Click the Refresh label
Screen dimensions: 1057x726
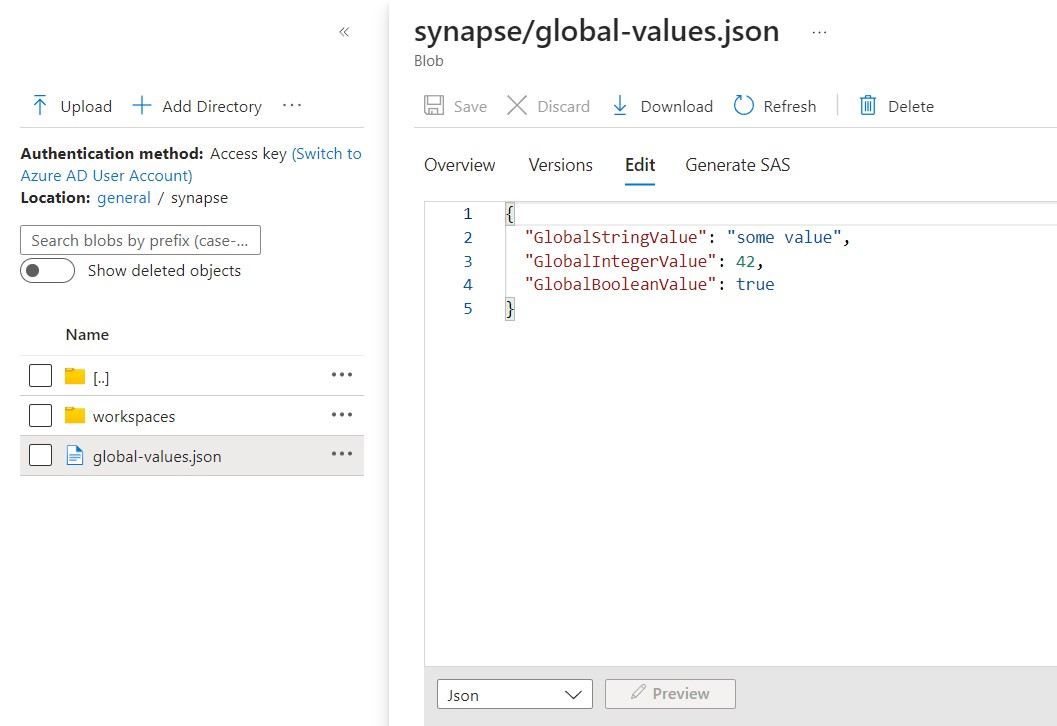coord(789,107)
